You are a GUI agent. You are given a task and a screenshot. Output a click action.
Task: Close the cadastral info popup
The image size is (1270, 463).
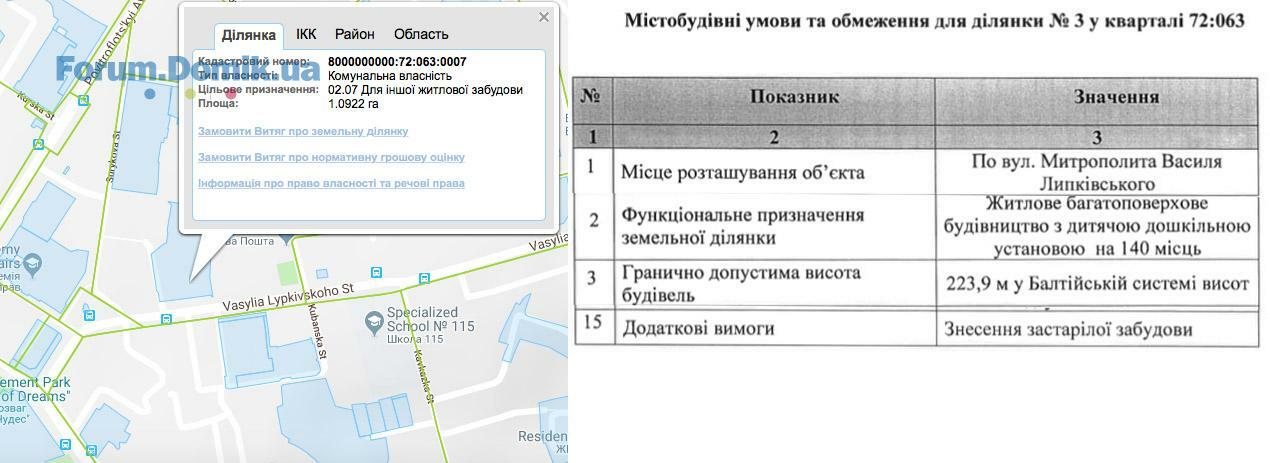click(543, 17)
